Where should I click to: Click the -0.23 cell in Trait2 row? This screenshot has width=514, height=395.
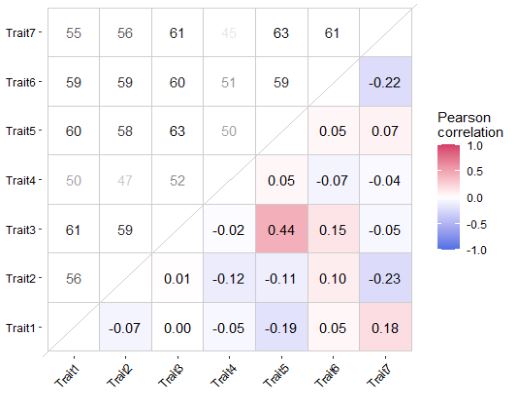pos(385,278)
